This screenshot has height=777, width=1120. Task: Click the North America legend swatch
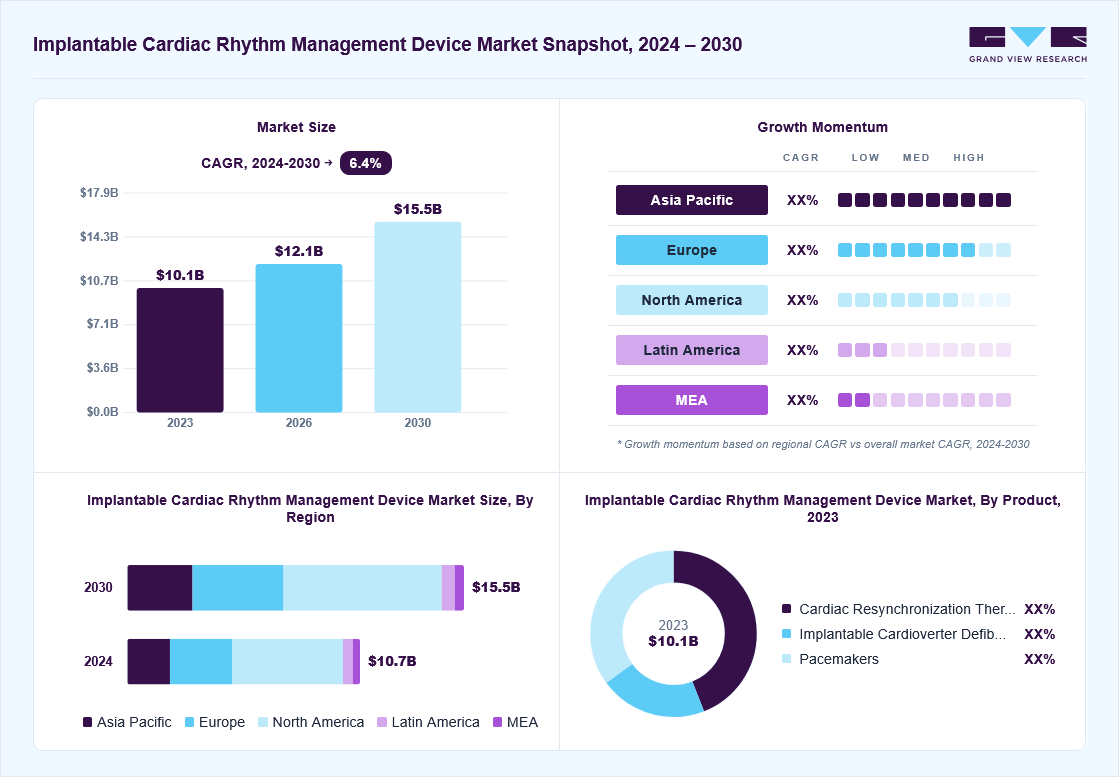[263, 722]
